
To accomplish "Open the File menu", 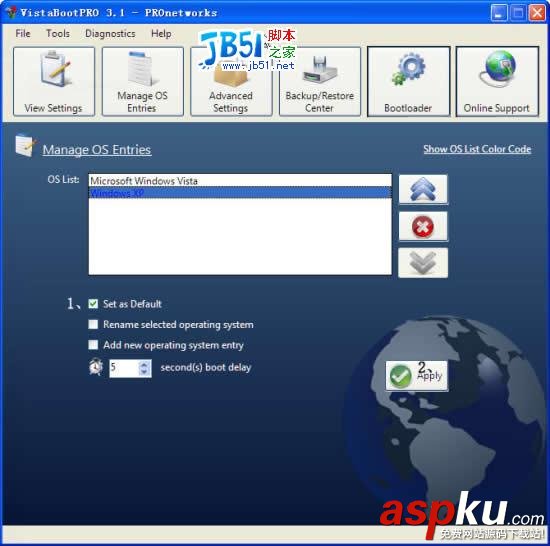I will coord(23,34).
